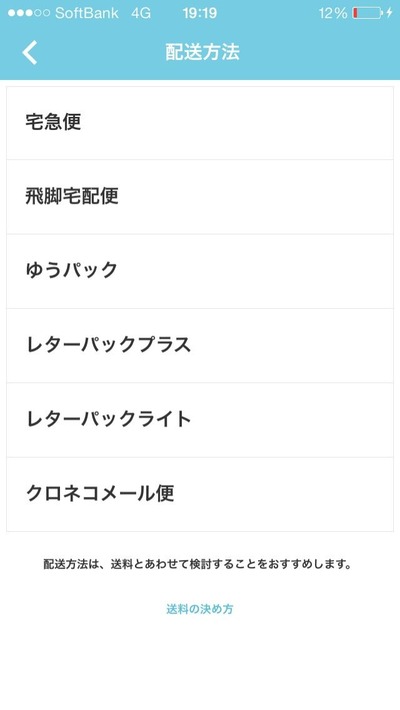Screen dimensions: 400x710
Task: Tap the charging lightning bolt icon
Action: click(390, 13)
